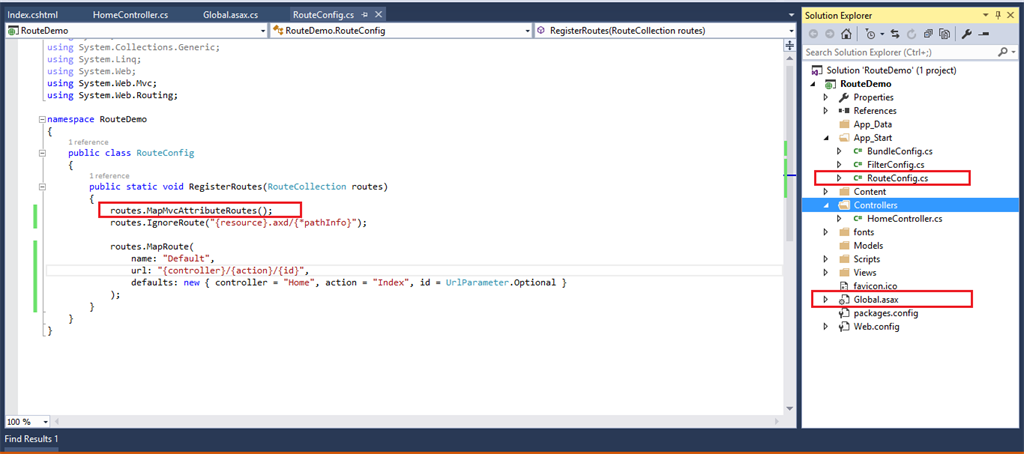Collapse the RouteConfig class outline

click(42, 153)
